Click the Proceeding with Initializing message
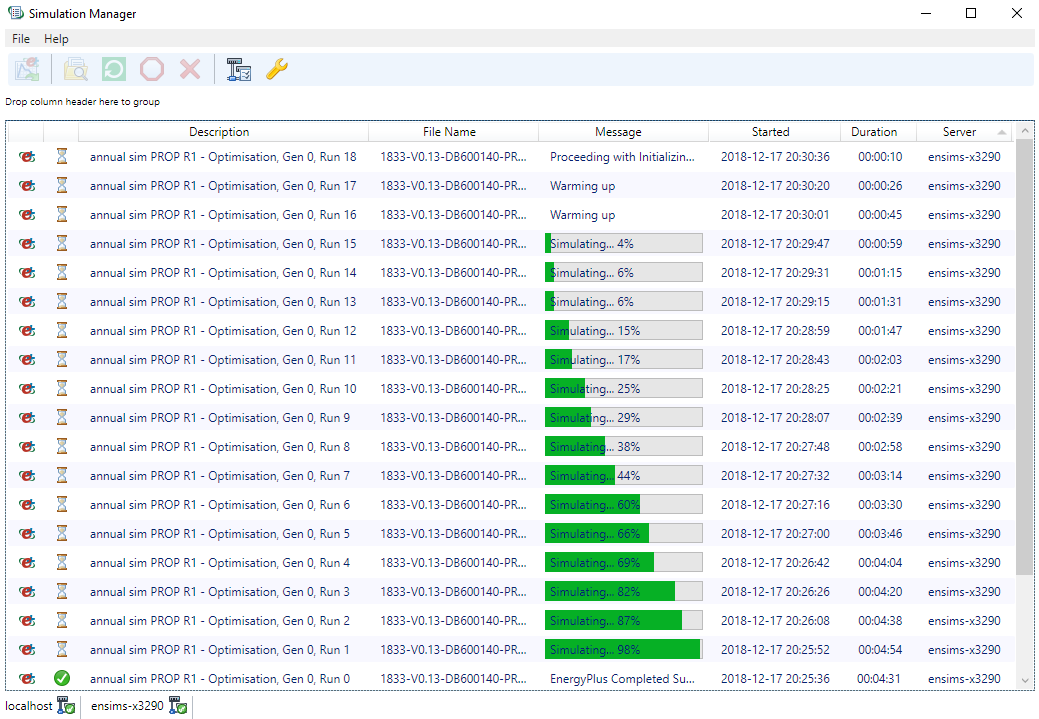Viewport: 1039px width, 719px height. (622, 157)
